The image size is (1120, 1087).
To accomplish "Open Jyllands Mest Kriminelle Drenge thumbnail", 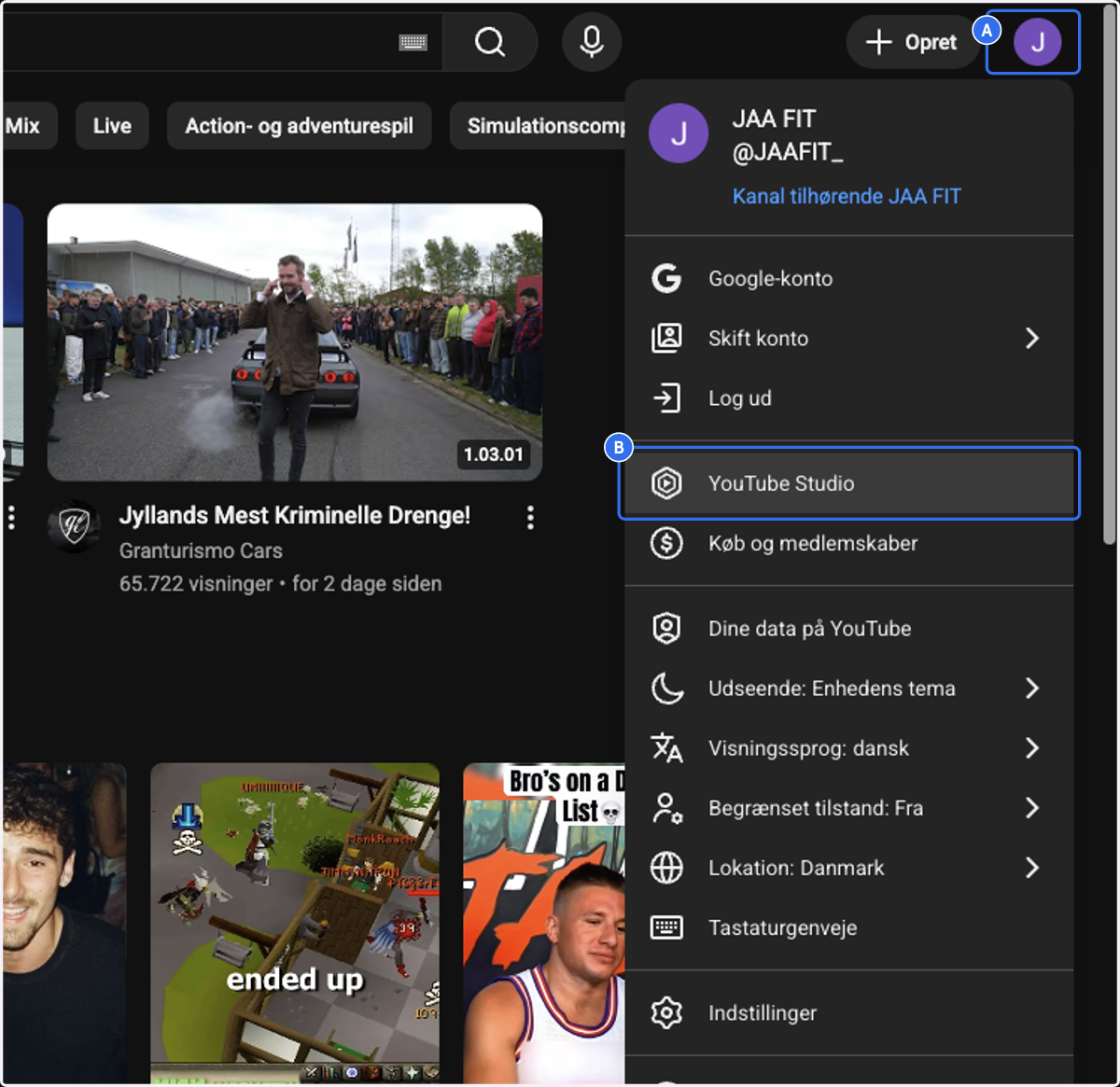I will pos(295,342).
